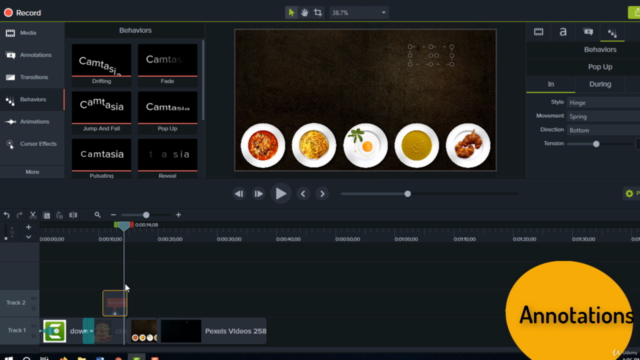640x360 pixels.
Task: Click the playback scrubber handle
Action: 407,194
